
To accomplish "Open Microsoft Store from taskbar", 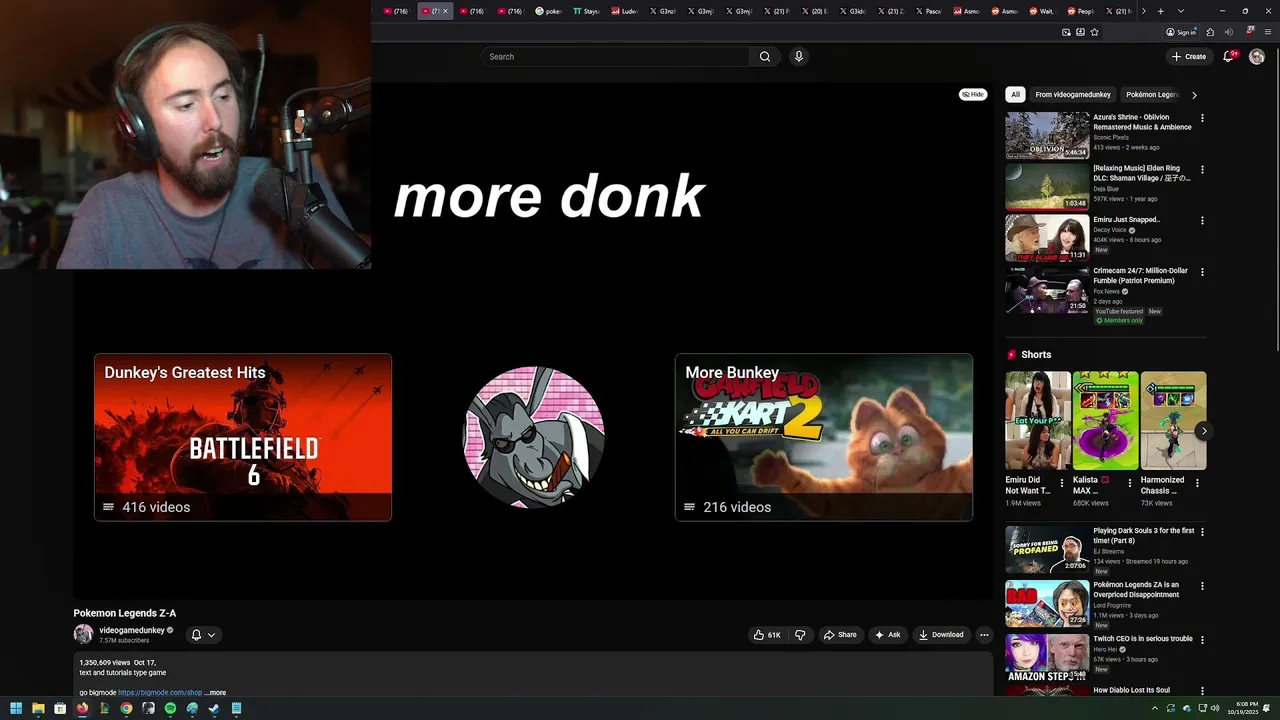I will 60,708.
